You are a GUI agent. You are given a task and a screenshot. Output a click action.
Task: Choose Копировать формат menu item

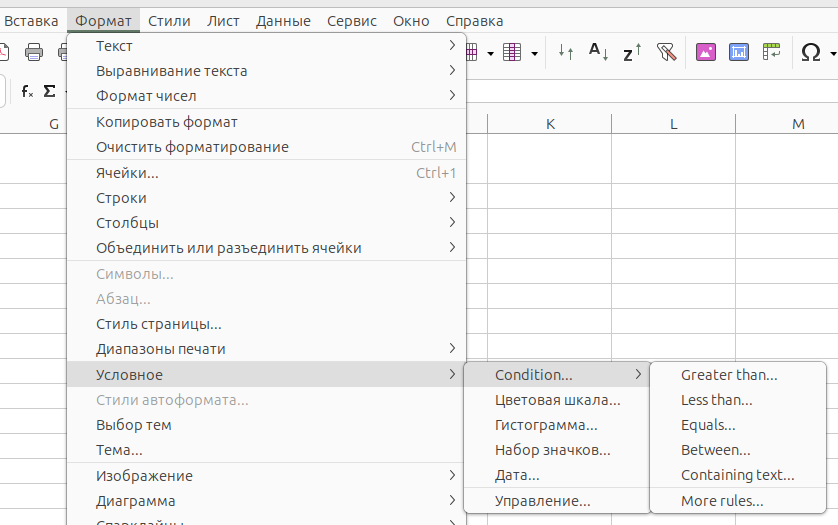pos(267,122)
